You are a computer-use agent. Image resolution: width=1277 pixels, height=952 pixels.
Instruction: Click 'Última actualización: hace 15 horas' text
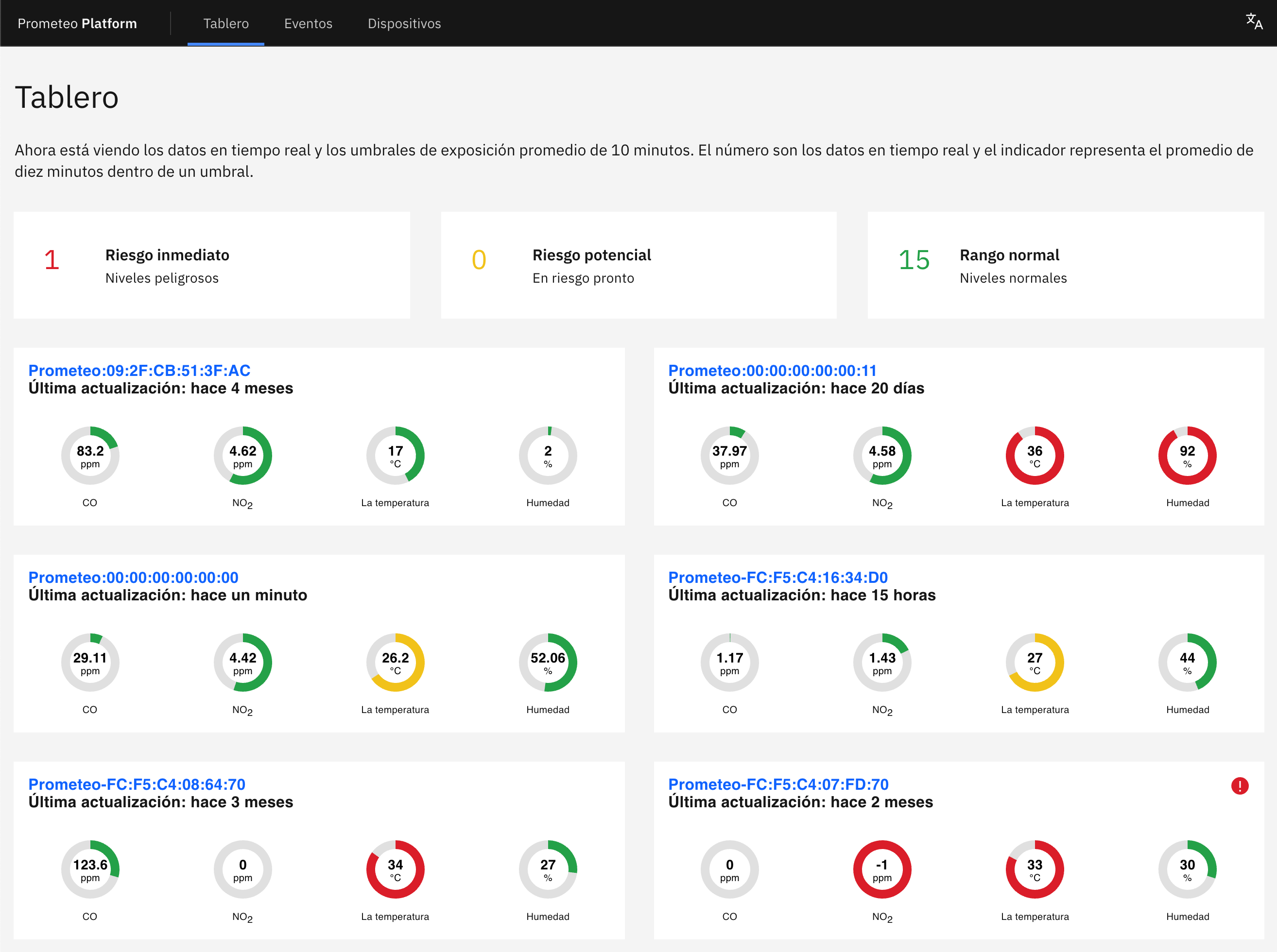coord(802,595)
